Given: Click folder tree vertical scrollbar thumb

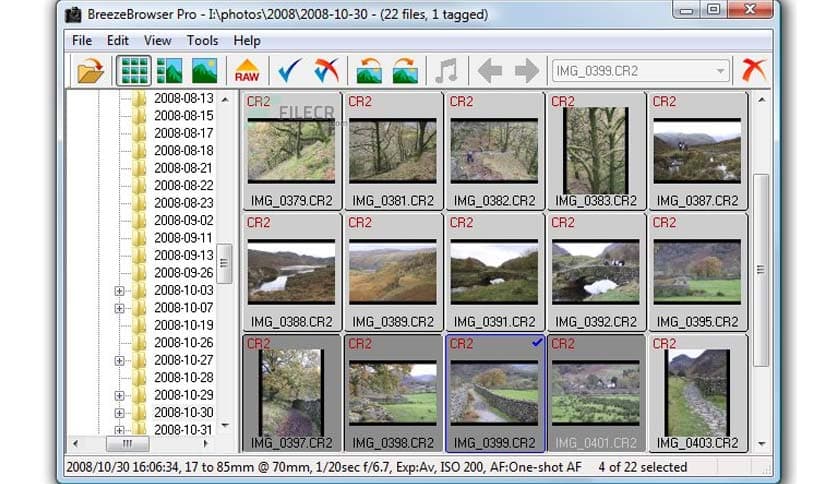Looking at the screenshot, I should pyautogui.click(x=224, y=263).
